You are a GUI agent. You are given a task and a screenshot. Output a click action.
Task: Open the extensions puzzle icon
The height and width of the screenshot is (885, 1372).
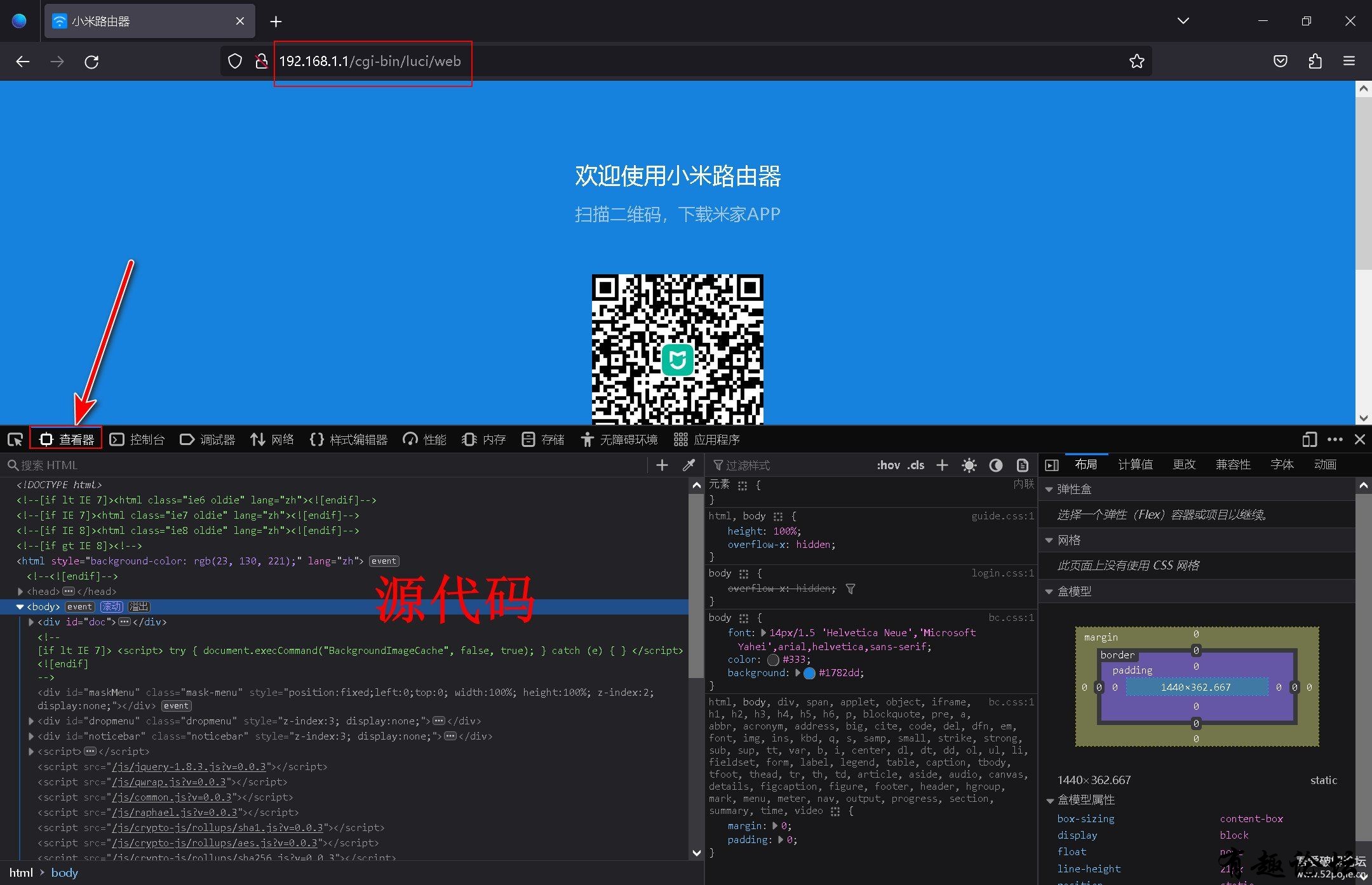coord(1315,62)
